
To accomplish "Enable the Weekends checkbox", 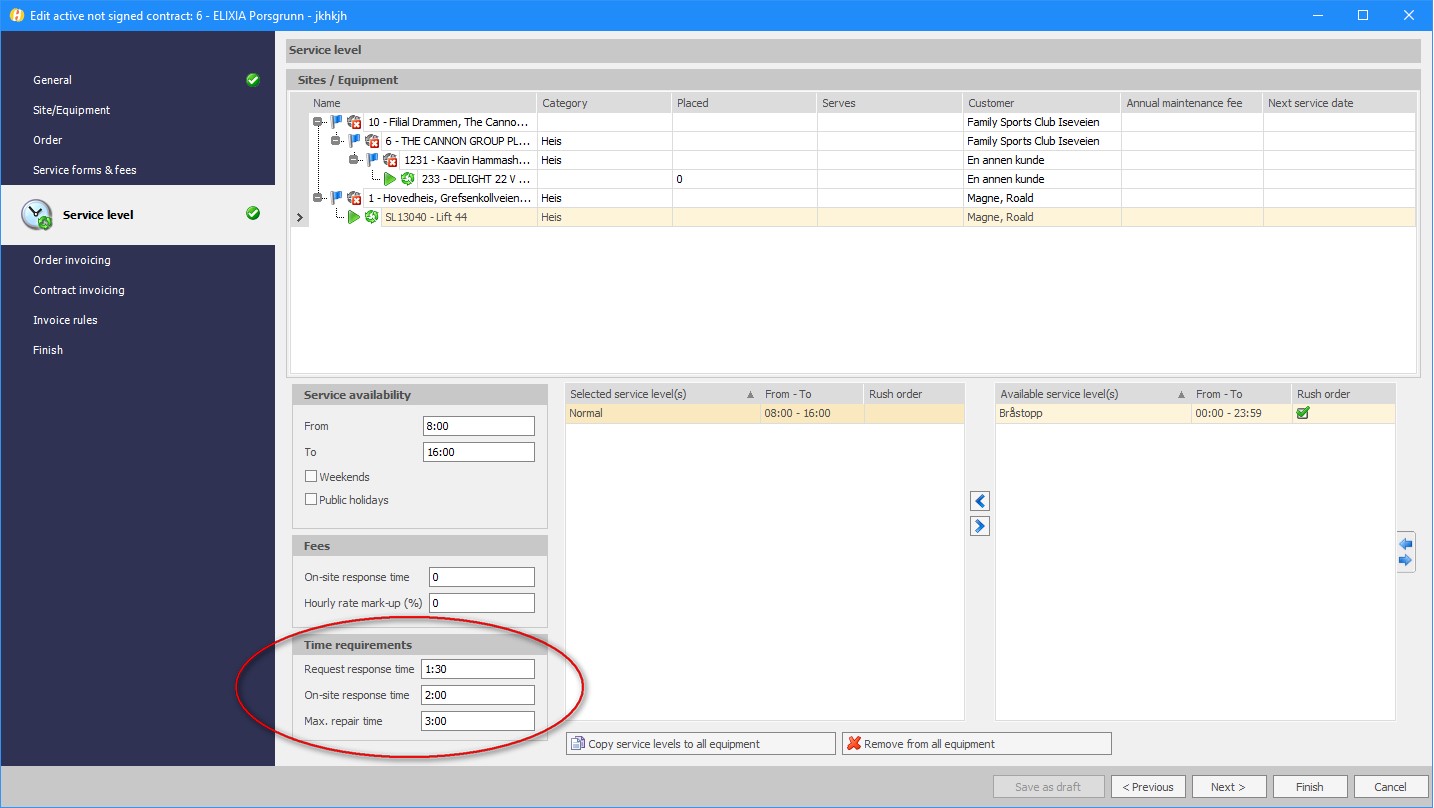I will point(311,477).
